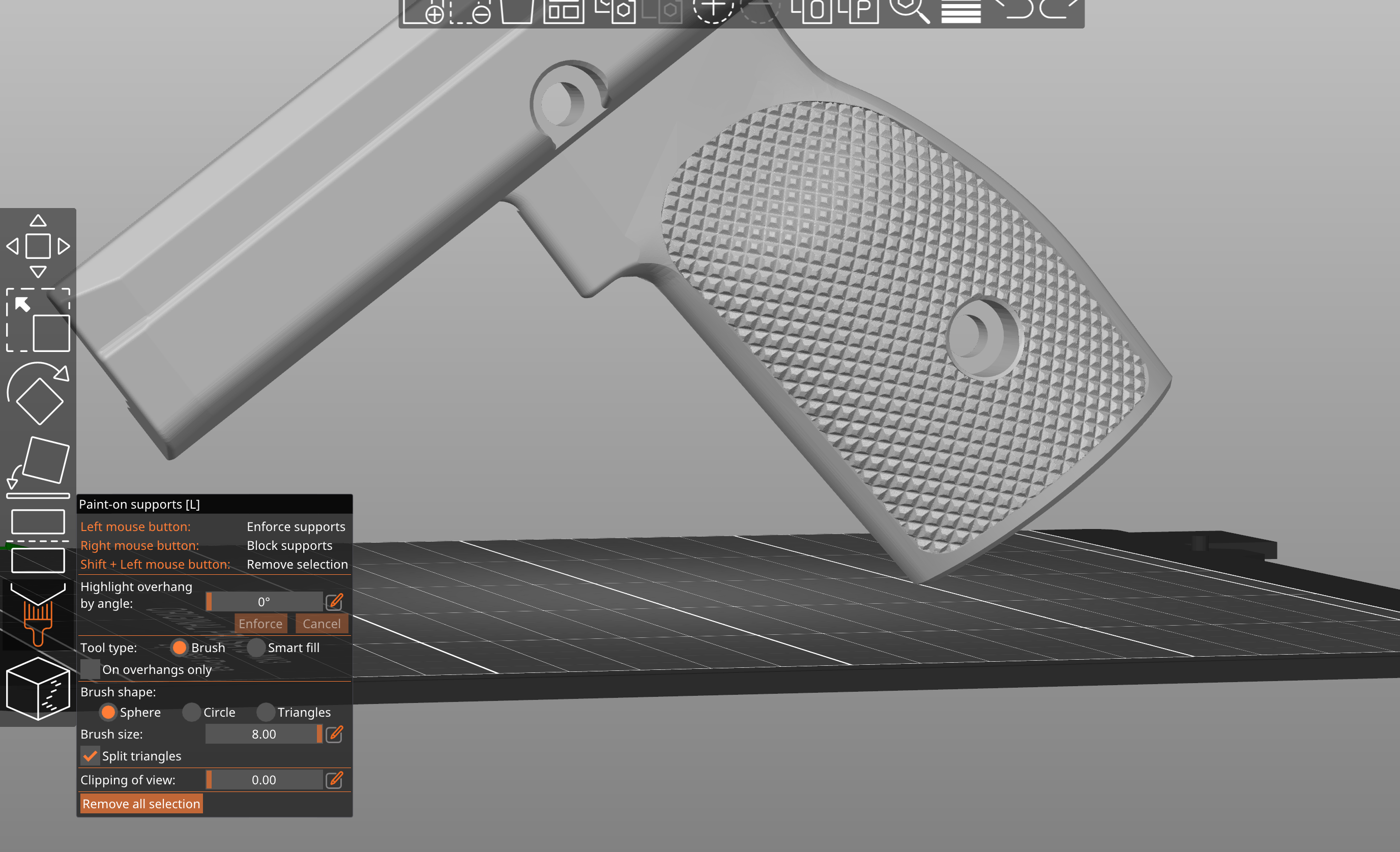Click the Cancel button

pos(322,623)
